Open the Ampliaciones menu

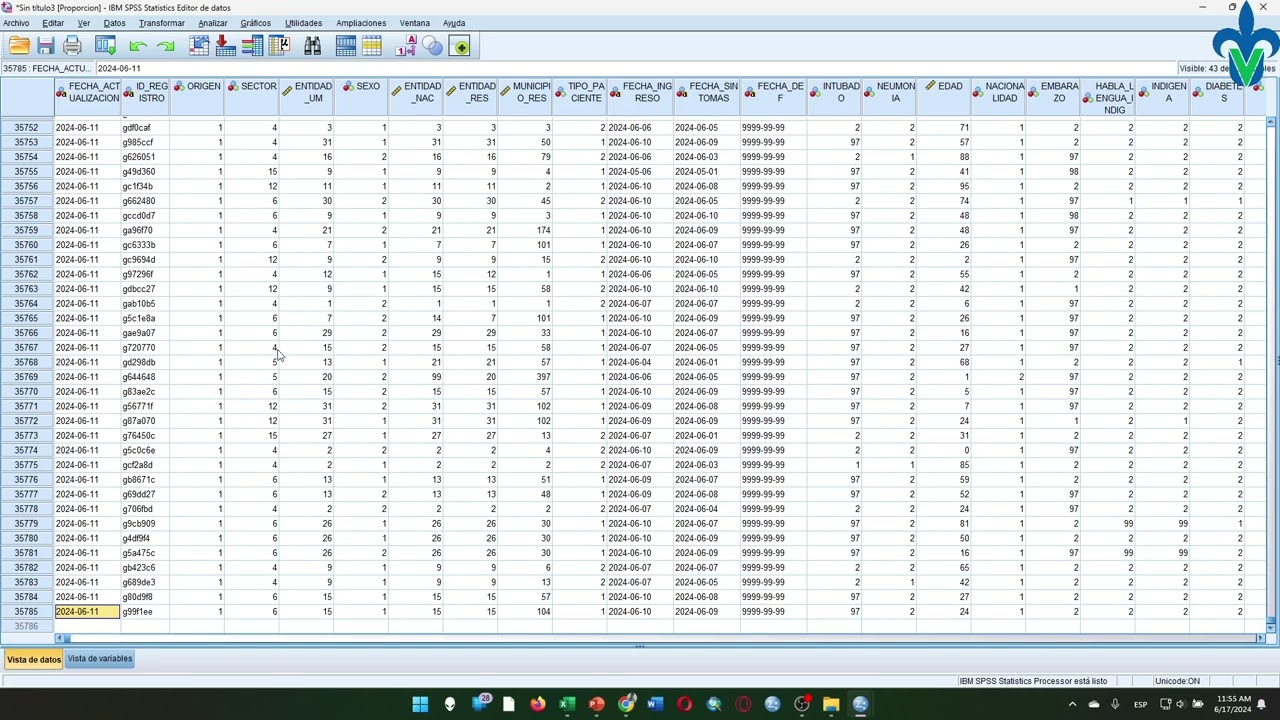point(361,23)
